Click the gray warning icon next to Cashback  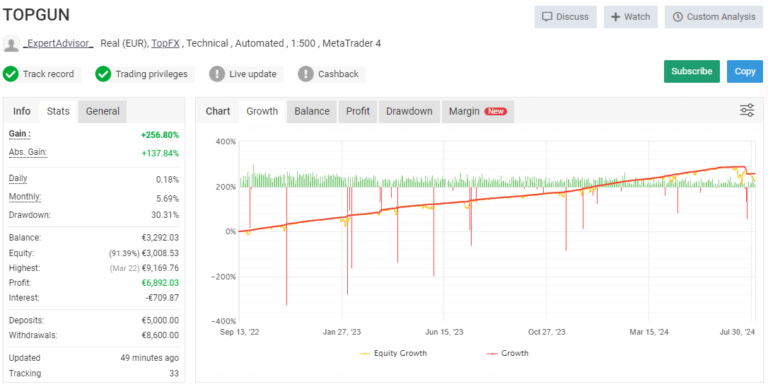click(x=306, y=74)
